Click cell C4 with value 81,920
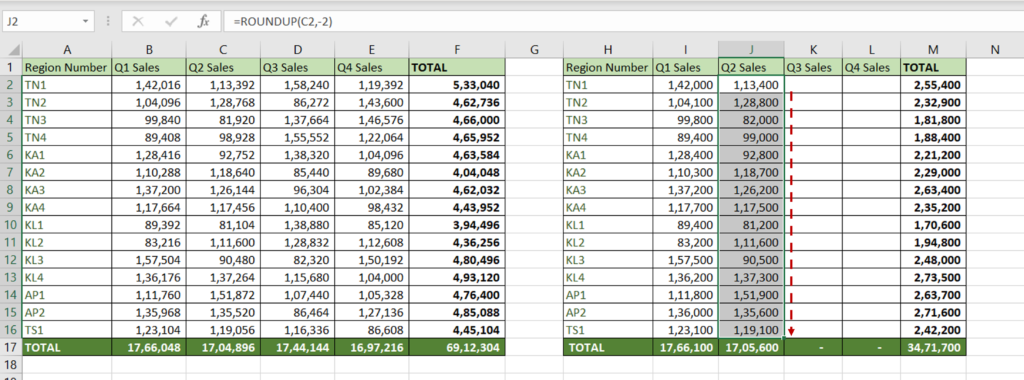 tap(223, 120)
